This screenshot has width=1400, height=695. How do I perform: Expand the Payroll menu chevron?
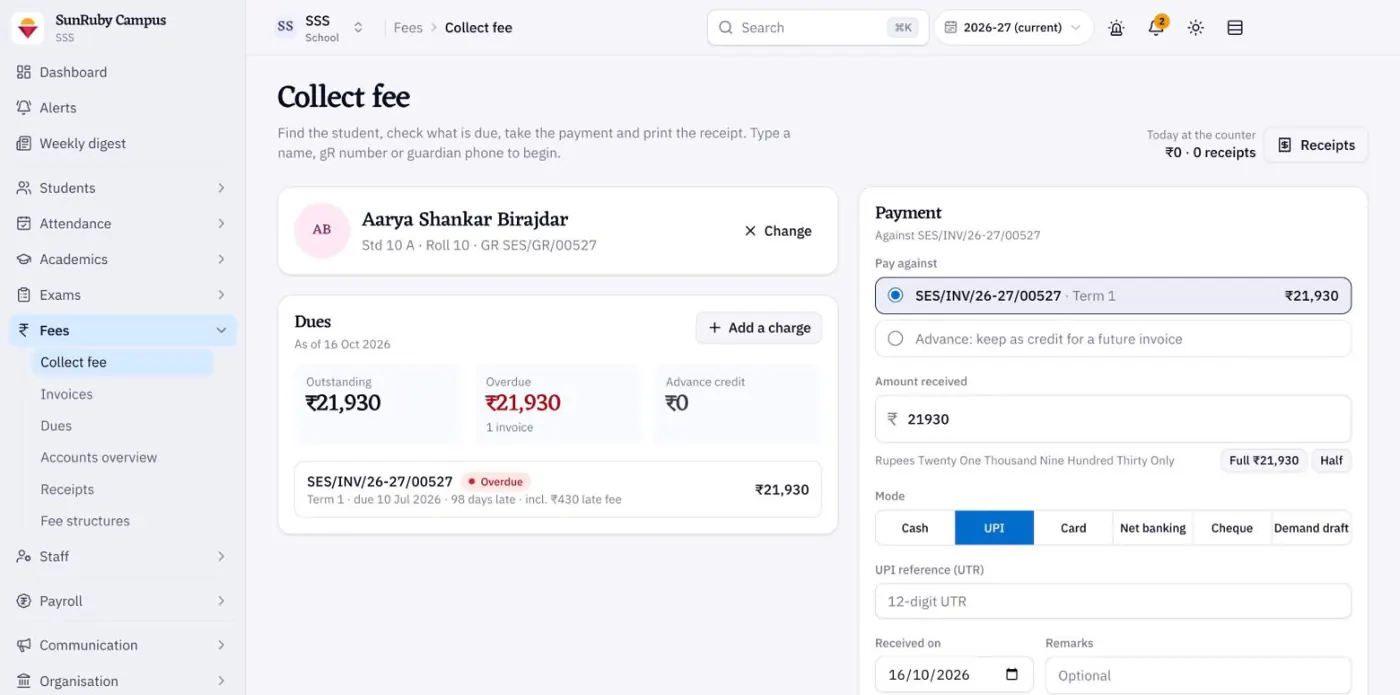pos(221,601)
